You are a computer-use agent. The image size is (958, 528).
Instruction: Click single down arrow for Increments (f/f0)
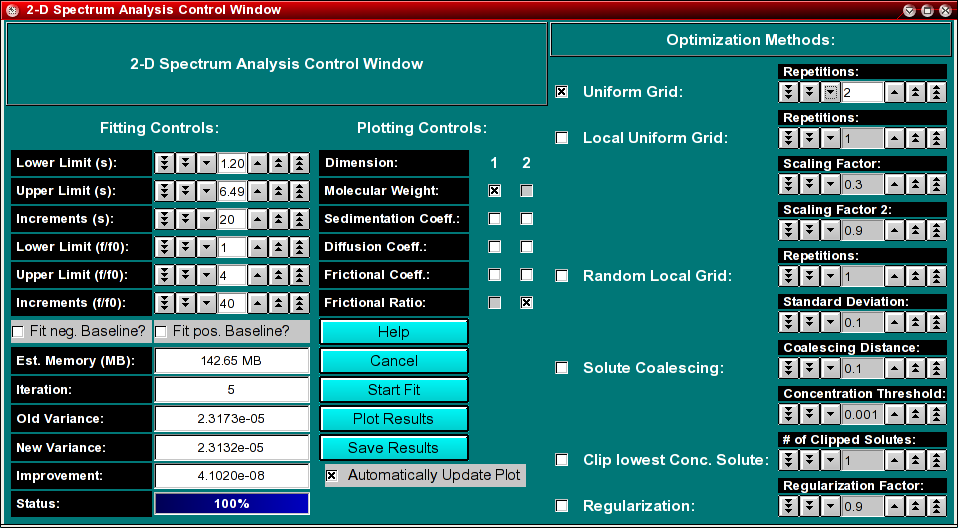pos(205,303)
